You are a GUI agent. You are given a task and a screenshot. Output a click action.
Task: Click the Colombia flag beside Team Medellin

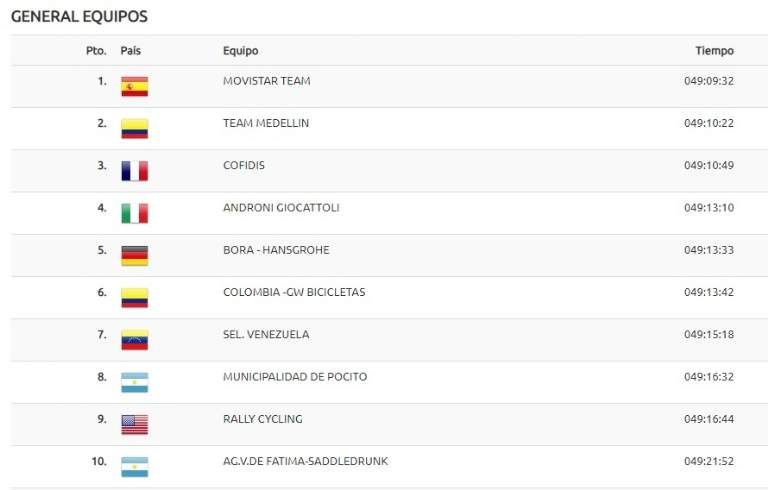point(134,129)
